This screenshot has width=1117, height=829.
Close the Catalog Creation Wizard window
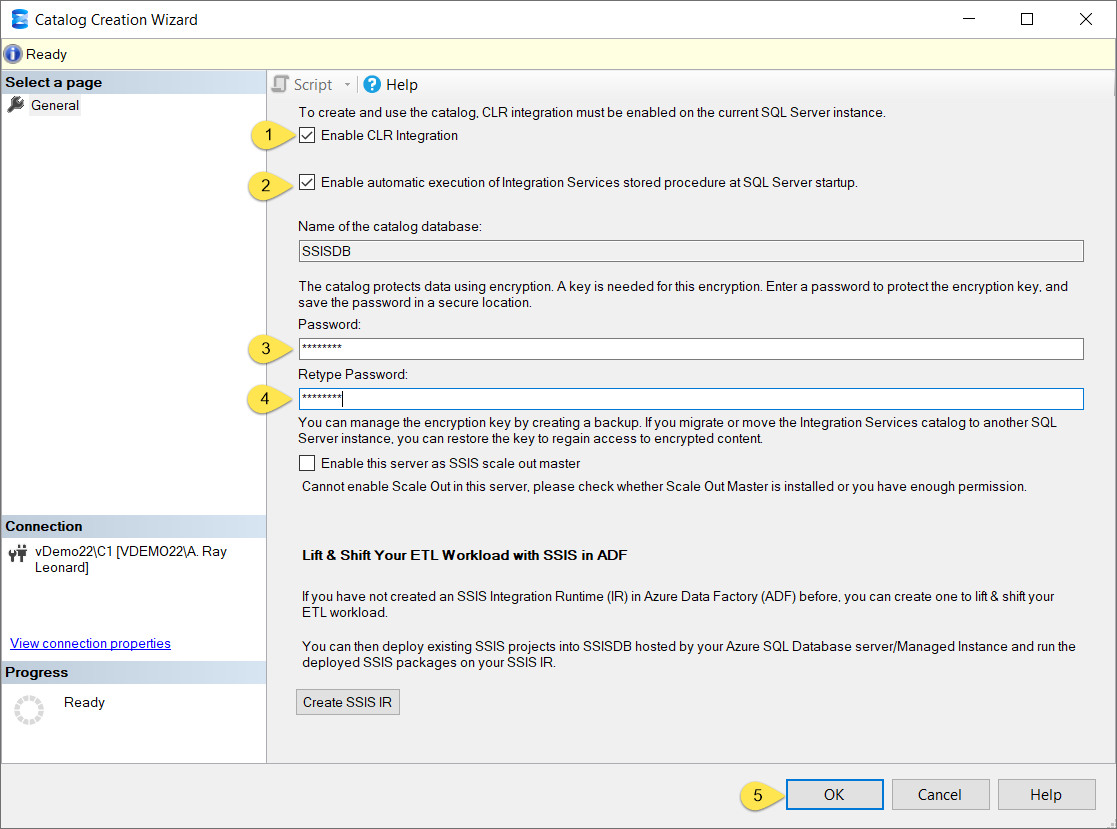pos(1086,19)
